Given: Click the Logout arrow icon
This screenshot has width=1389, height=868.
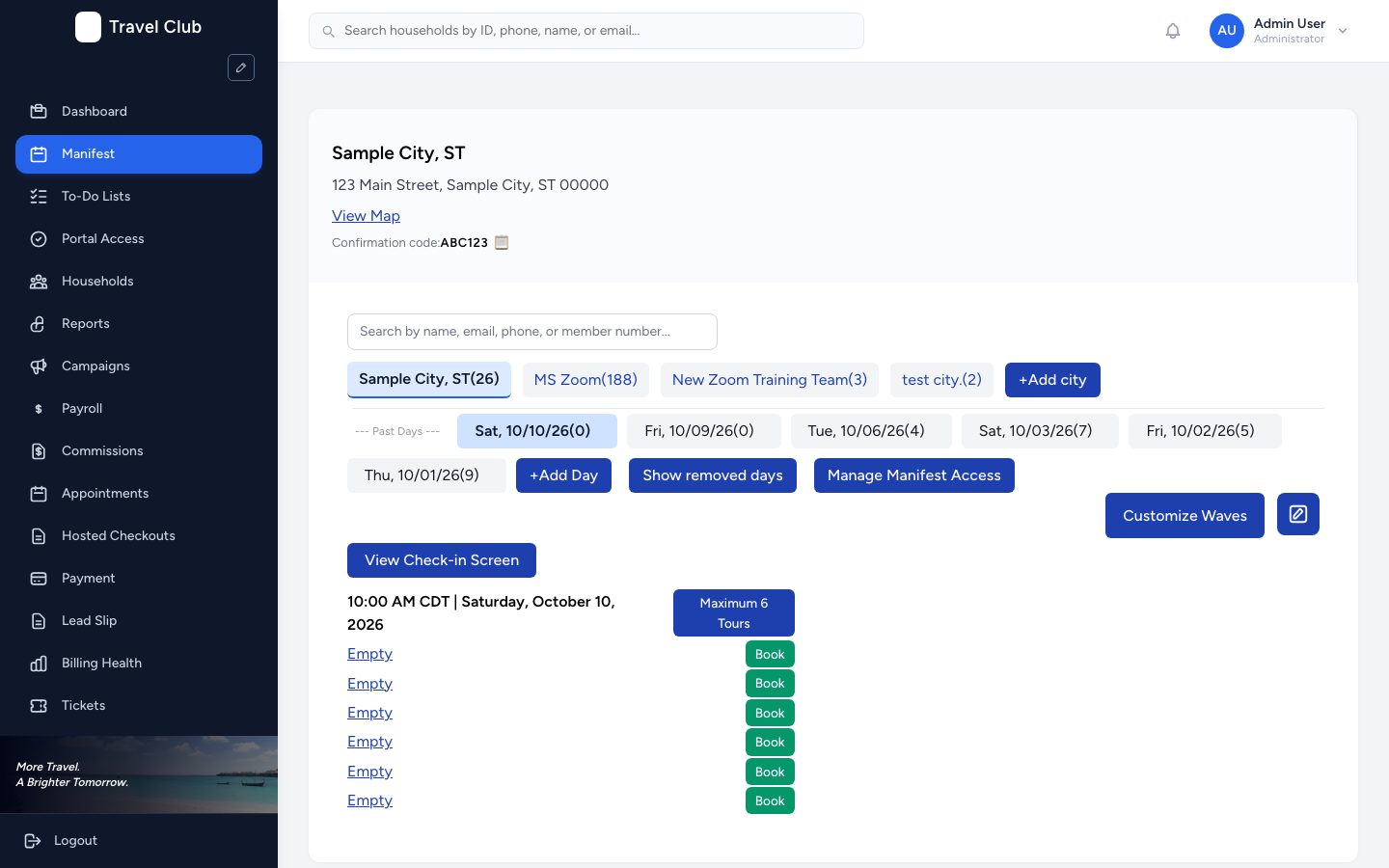Looking at the screenshot, I should point(33,840).
